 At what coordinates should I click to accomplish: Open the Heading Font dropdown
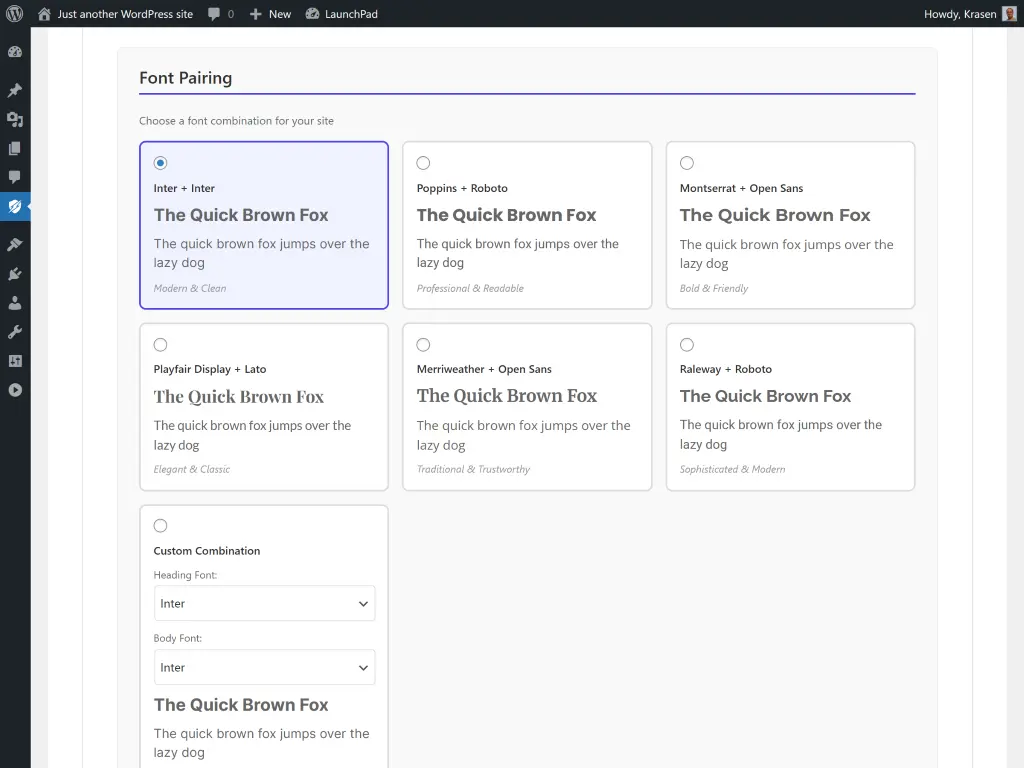click(x=264, y=603)
